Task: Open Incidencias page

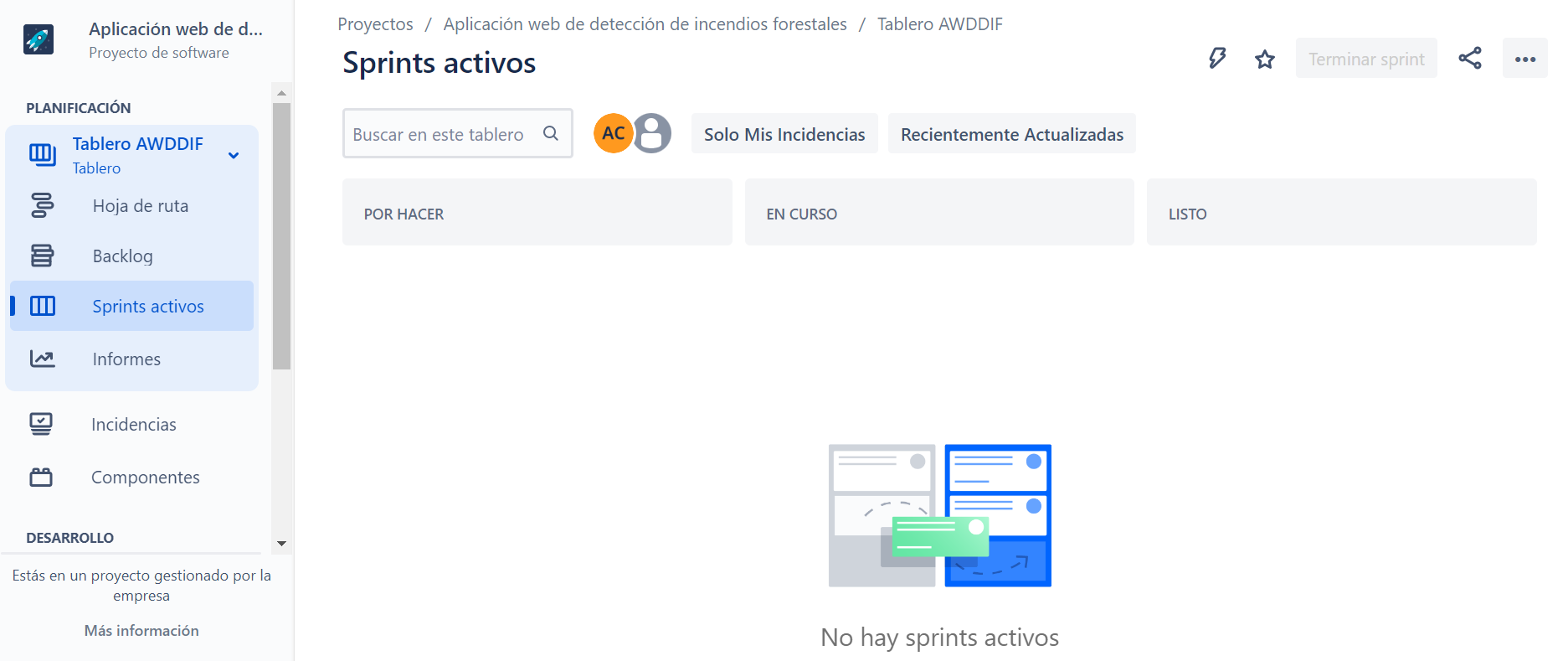Action: coord(134,424)
